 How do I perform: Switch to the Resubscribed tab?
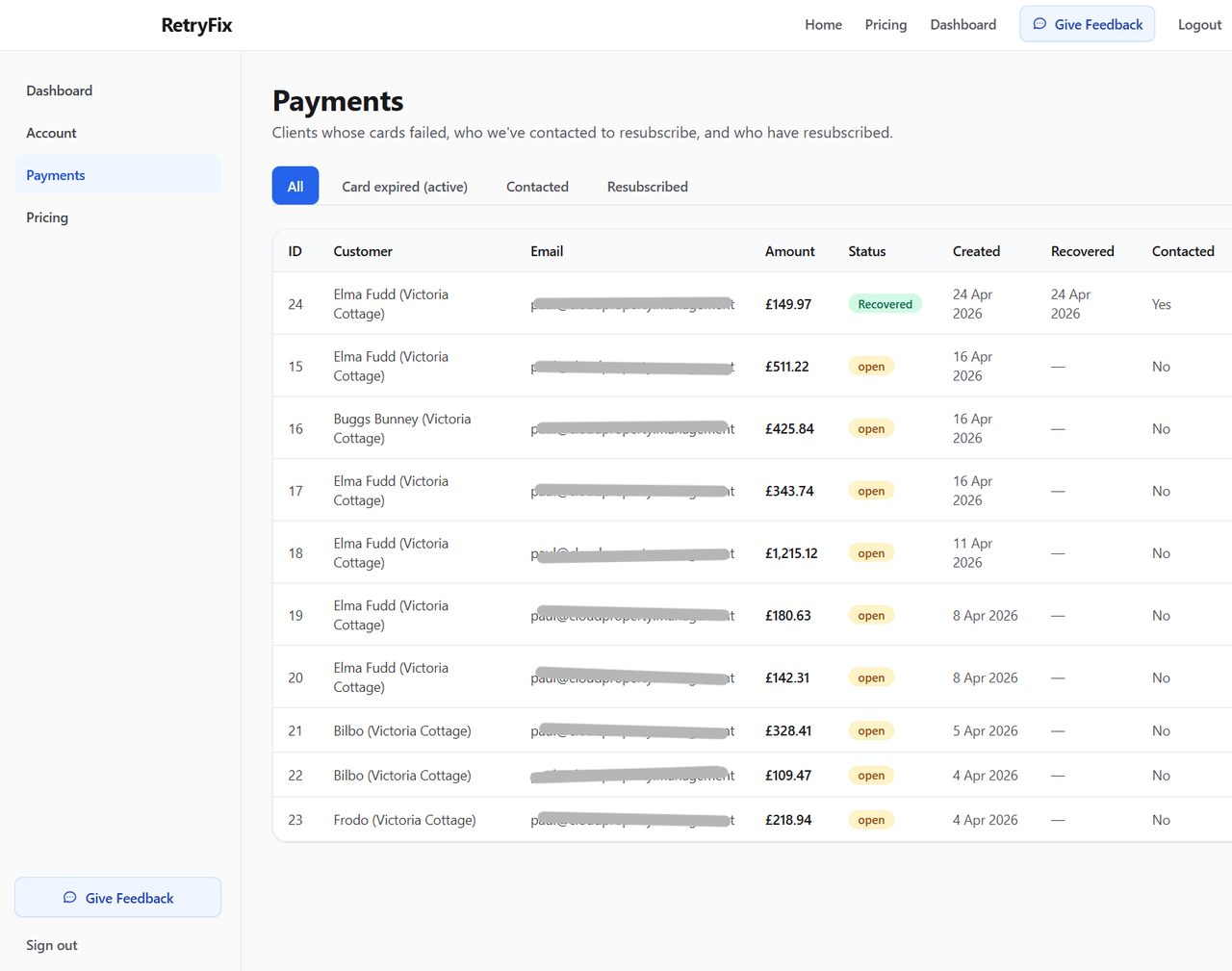coord(648,187)
